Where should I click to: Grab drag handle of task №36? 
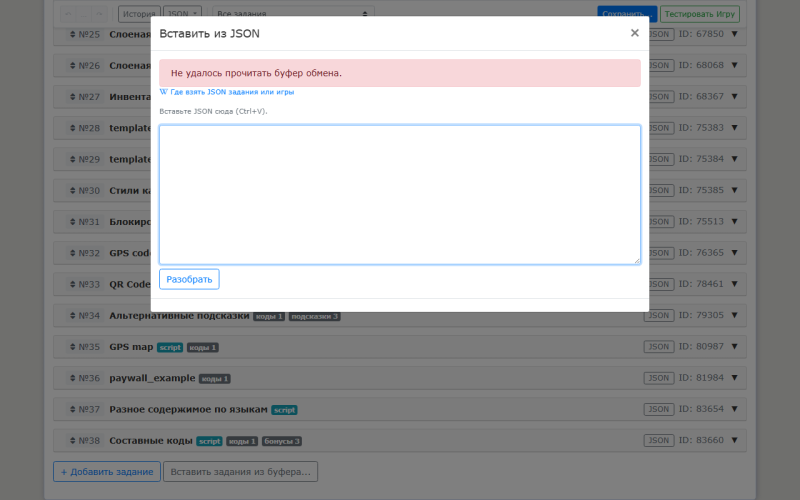point(72,378)
